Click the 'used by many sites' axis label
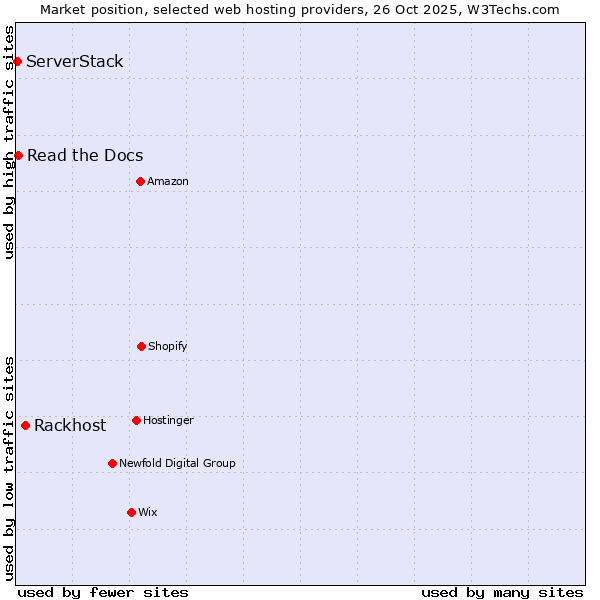 point(502,592)
